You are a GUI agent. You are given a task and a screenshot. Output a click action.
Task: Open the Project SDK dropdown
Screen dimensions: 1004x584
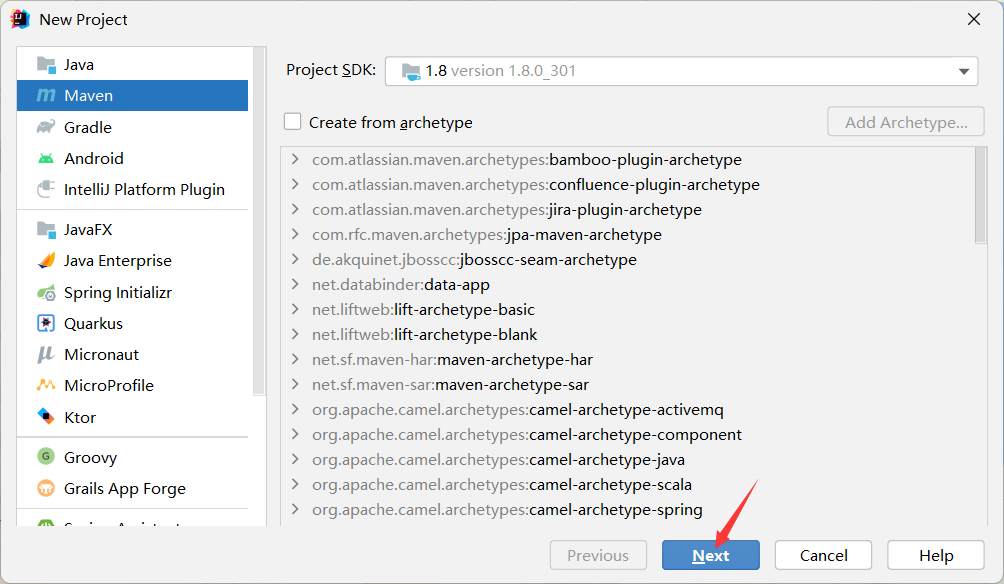click(963, 71)
